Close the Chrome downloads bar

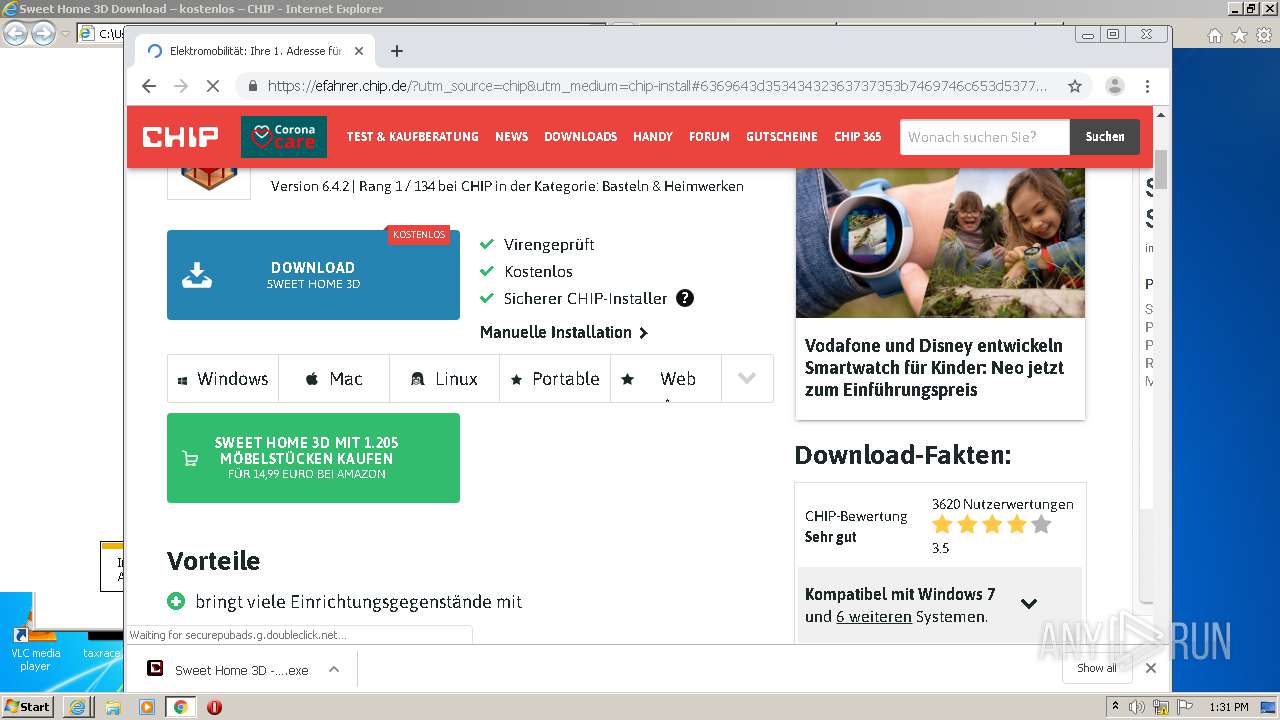pyautogui.click(x=1151, y=668)
